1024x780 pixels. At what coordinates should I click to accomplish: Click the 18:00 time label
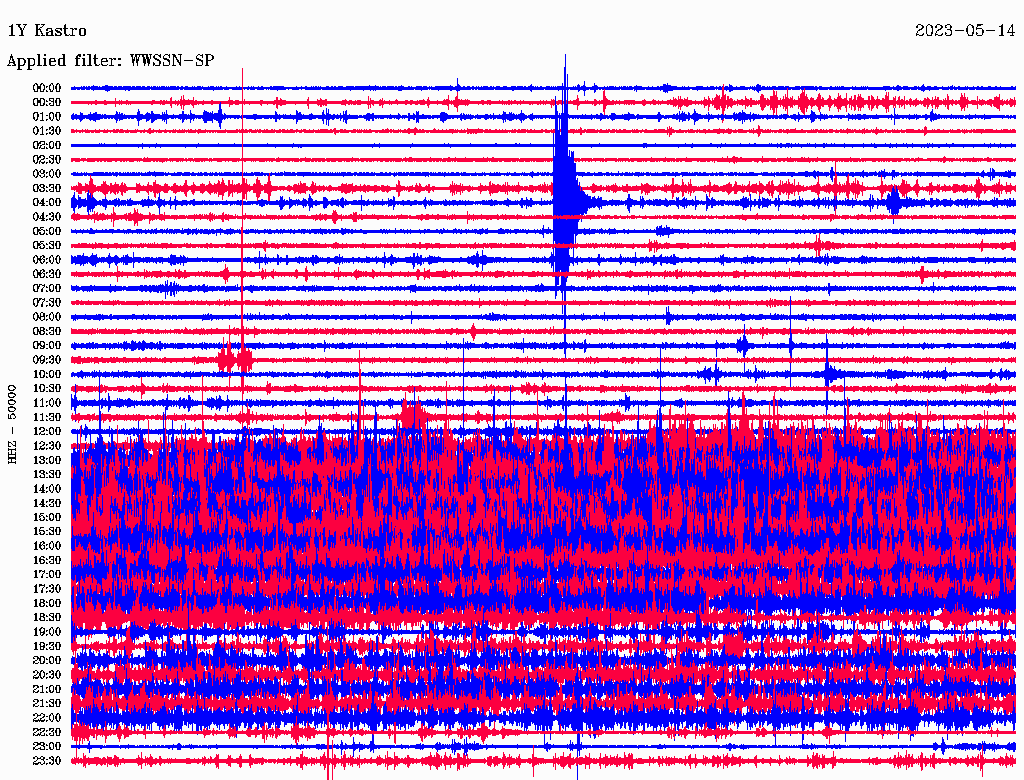tap(47, 604)
